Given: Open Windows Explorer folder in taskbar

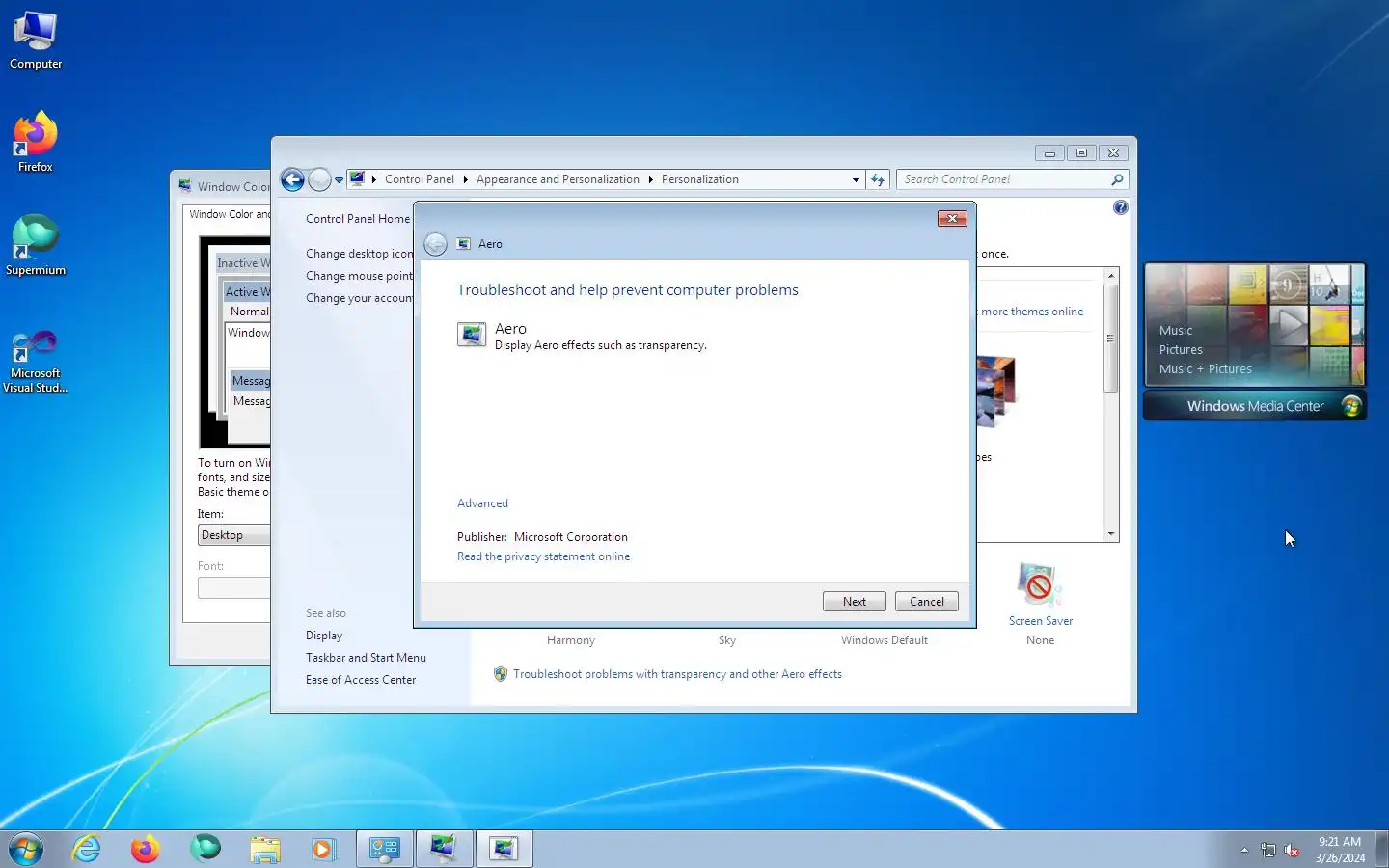Looking at the screenshot, I should (264, 849).
